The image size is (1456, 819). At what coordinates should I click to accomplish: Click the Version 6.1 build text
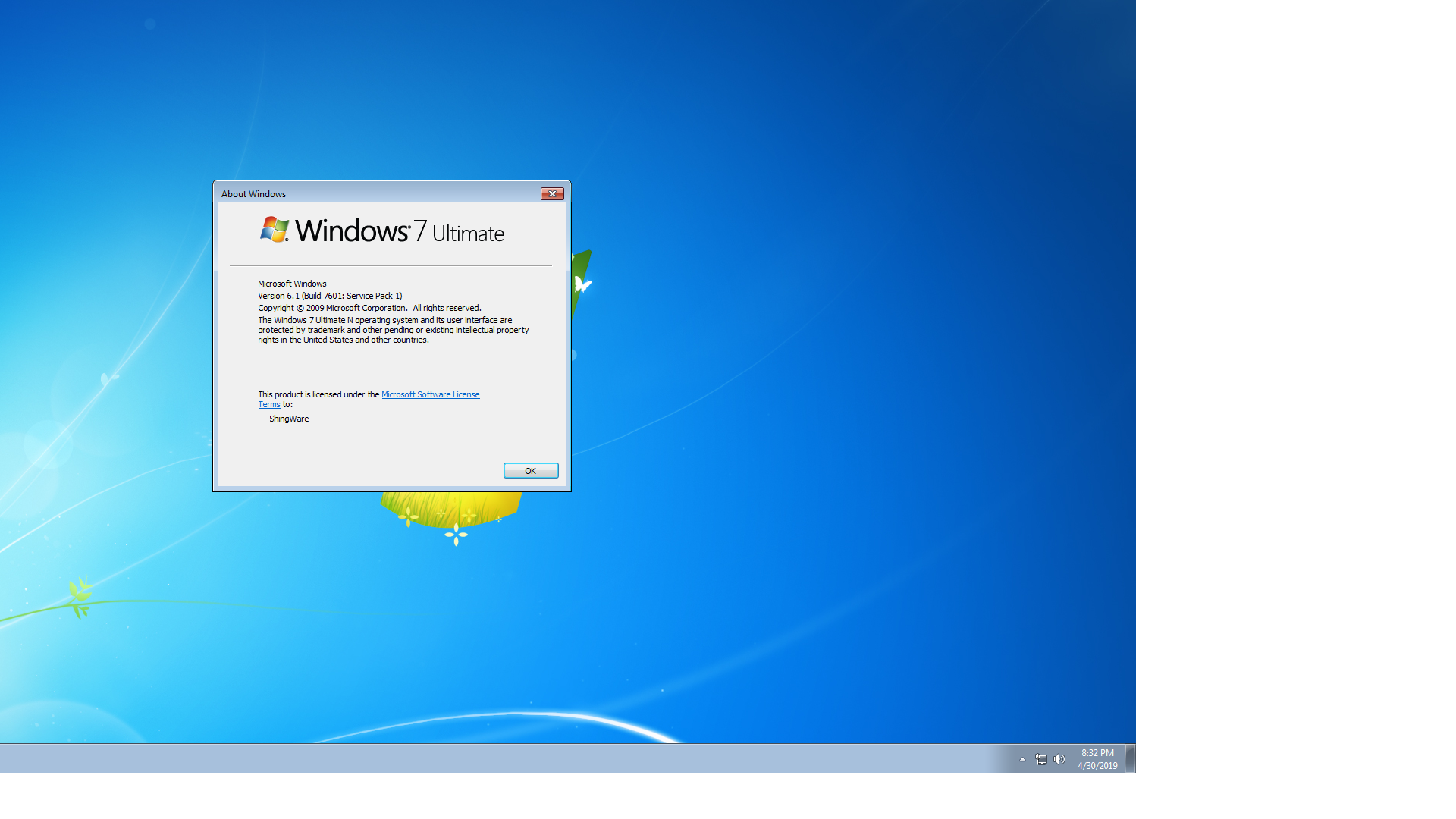(x=330, y=296)
